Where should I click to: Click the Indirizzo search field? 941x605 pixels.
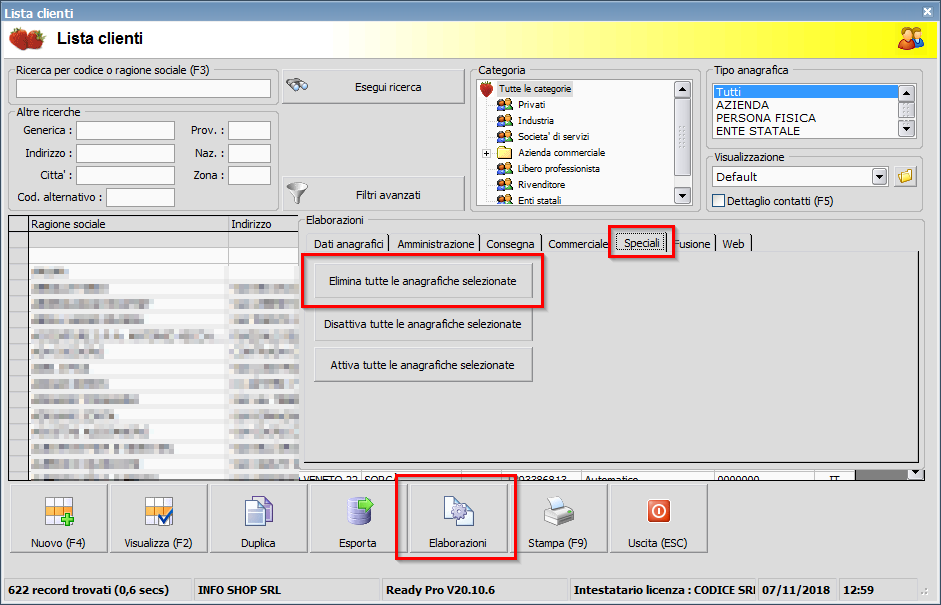pos(125,153)
